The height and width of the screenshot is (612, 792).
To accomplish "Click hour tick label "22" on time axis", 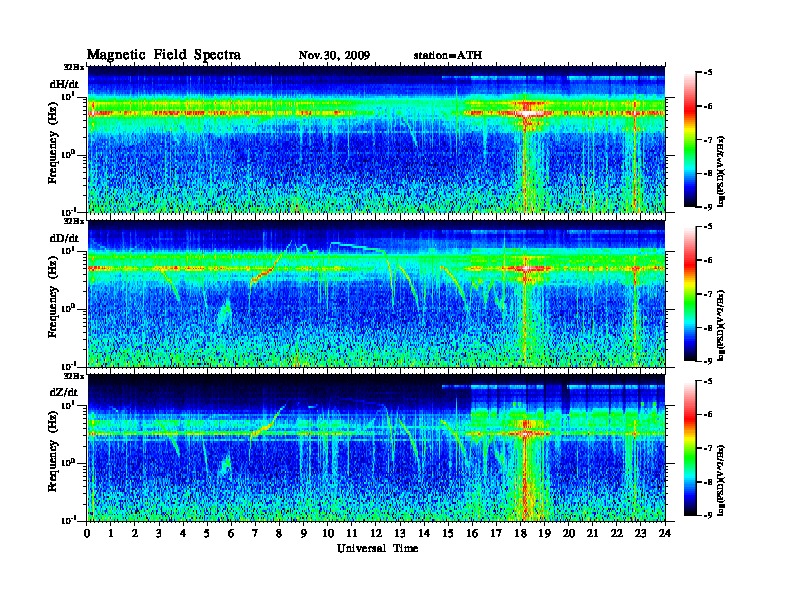I will click(617, 534).
